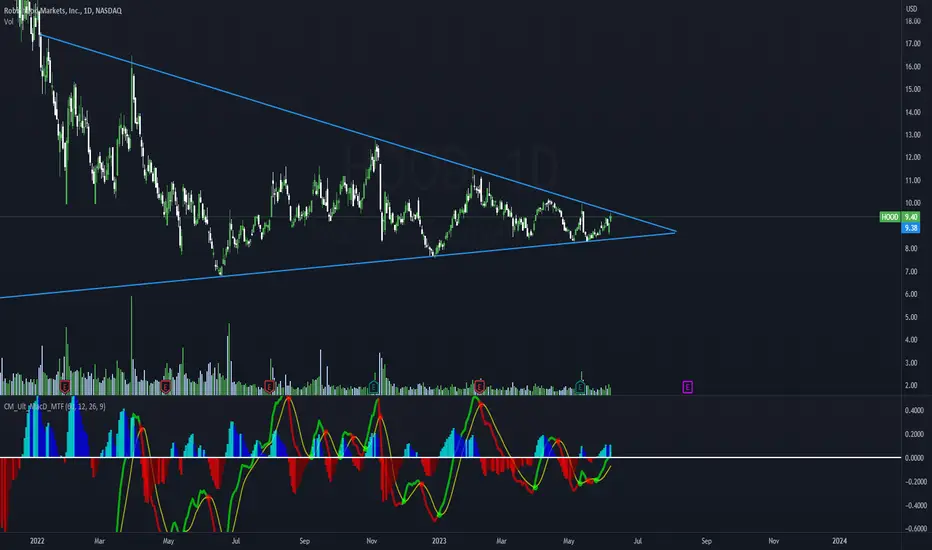Viewport: 932px width, 550px height.
Task: Click the green HOOD symbol price tag
Action: [x=890, y=217]
